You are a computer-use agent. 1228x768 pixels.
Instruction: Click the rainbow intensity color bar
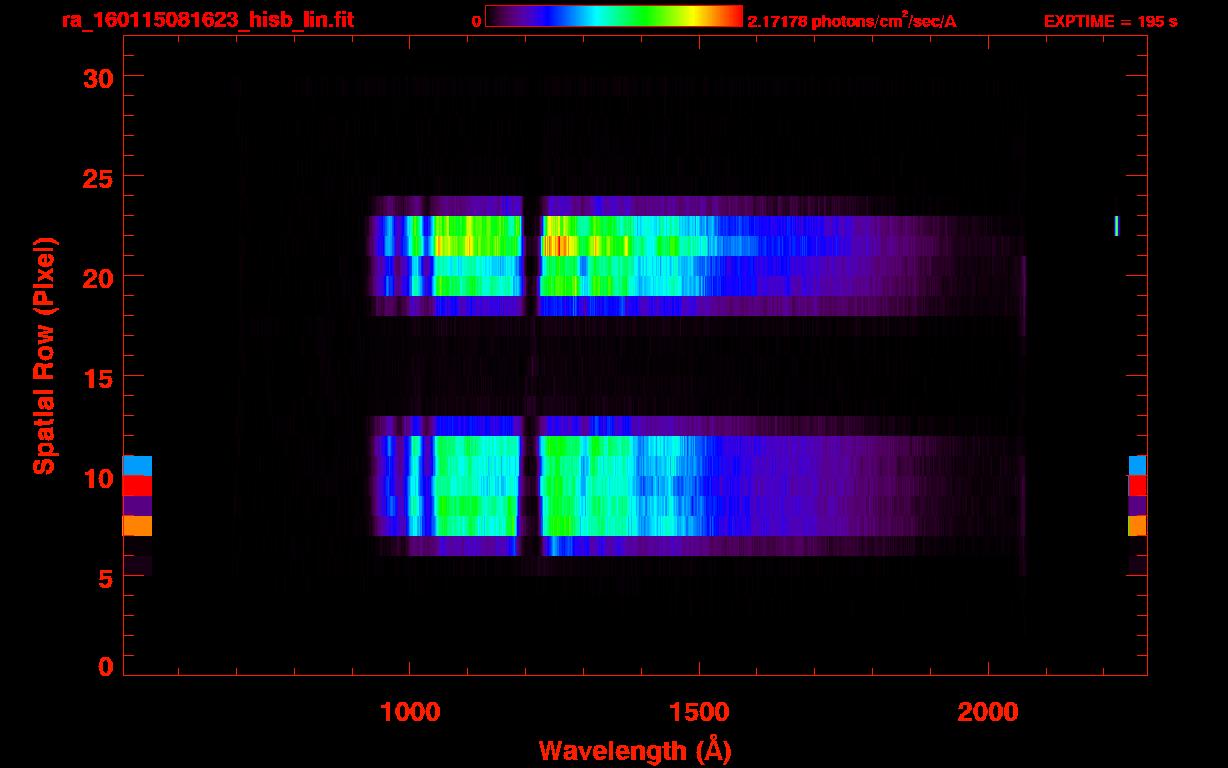tap(614, 17)
